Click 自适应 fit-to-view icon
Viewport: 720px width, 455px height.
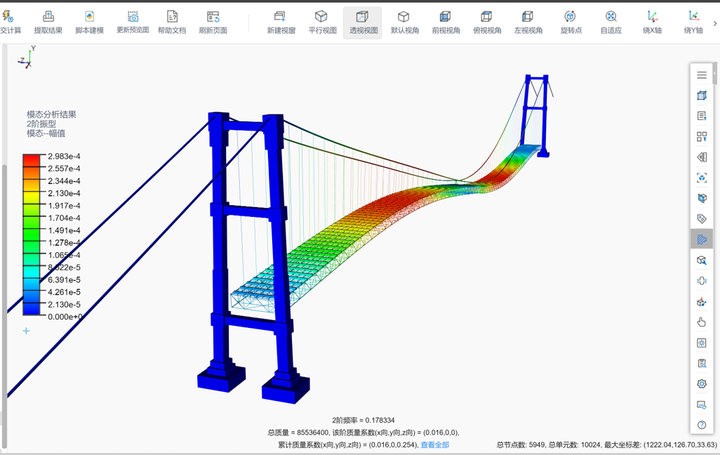[x=610, y=21]
